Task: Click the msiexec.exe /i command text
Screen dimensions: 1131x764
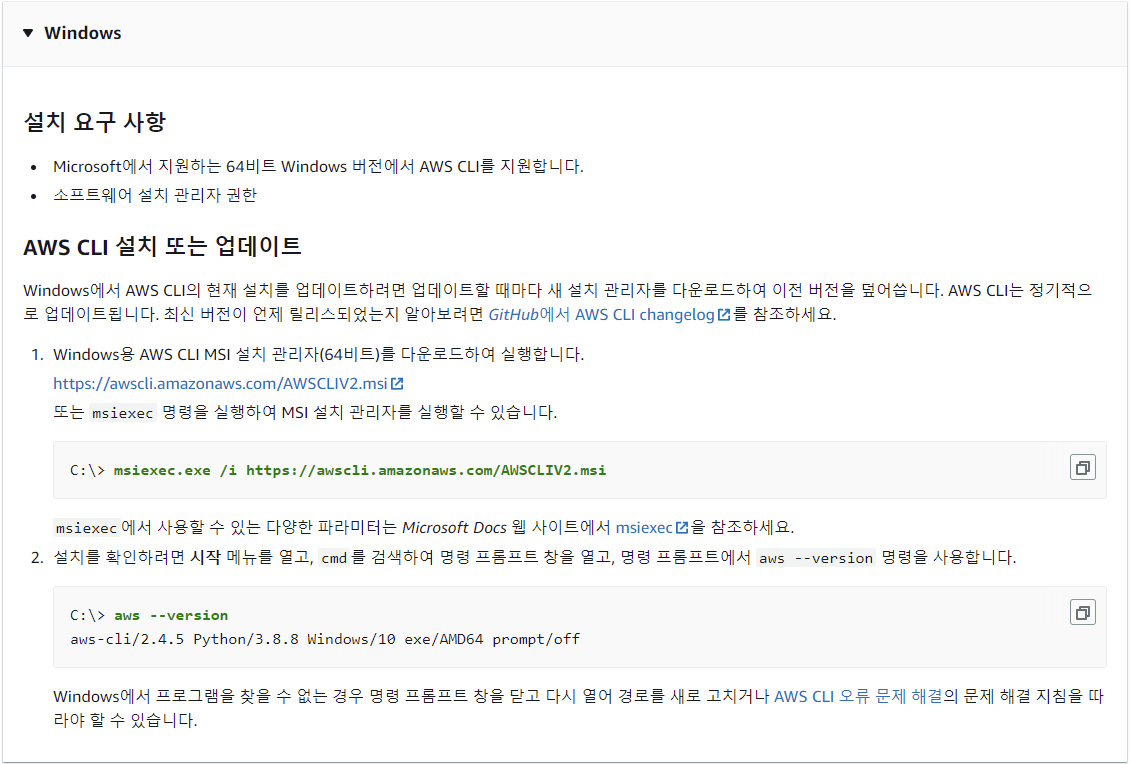Action: (360, 470)
